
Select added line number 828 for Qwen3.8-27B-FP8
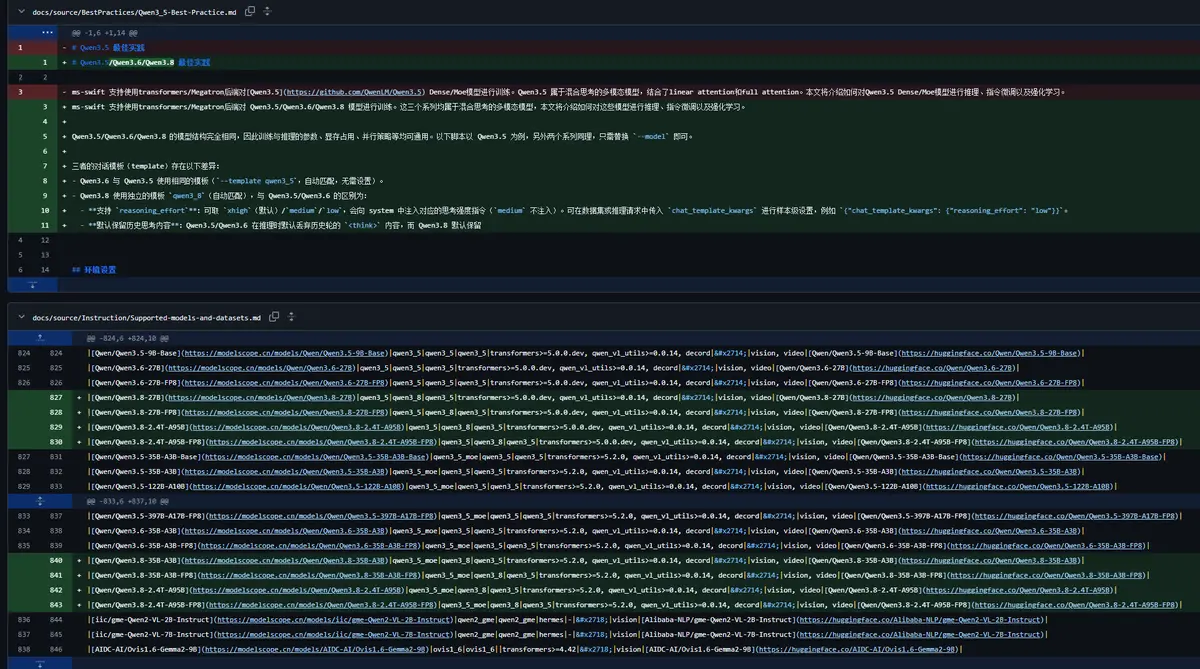point(54,412)
